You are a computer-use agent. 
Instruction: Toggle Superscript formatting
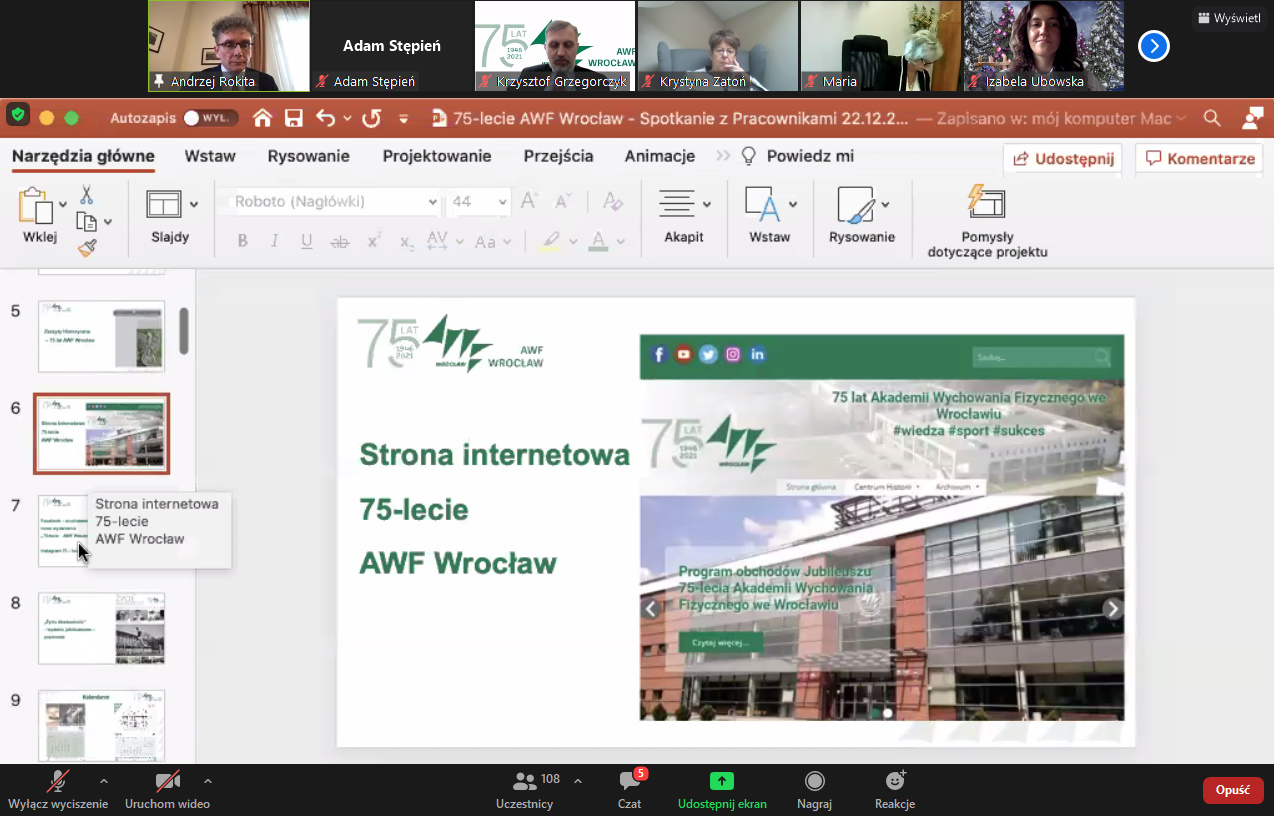click(374, 241)
